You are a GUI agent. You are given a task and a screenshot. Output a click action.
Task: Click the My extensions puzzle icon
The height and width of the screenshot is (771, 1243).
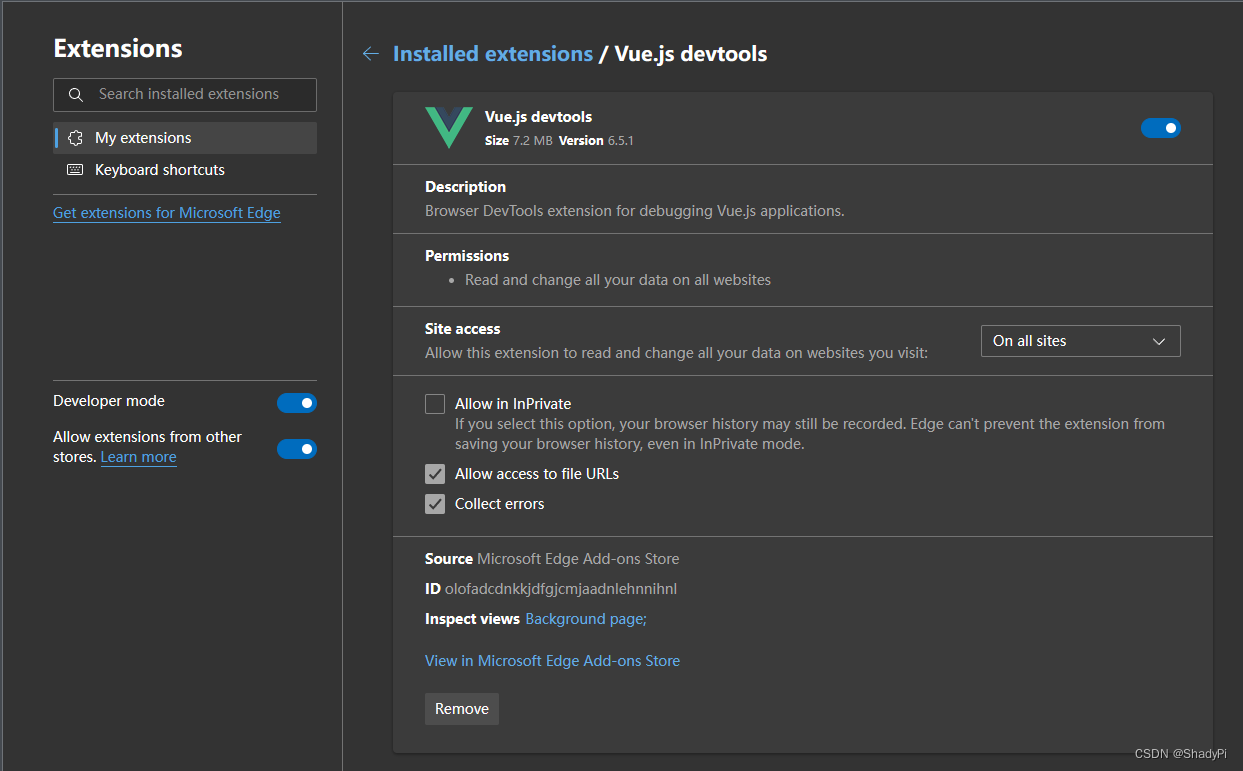(76, 138)
